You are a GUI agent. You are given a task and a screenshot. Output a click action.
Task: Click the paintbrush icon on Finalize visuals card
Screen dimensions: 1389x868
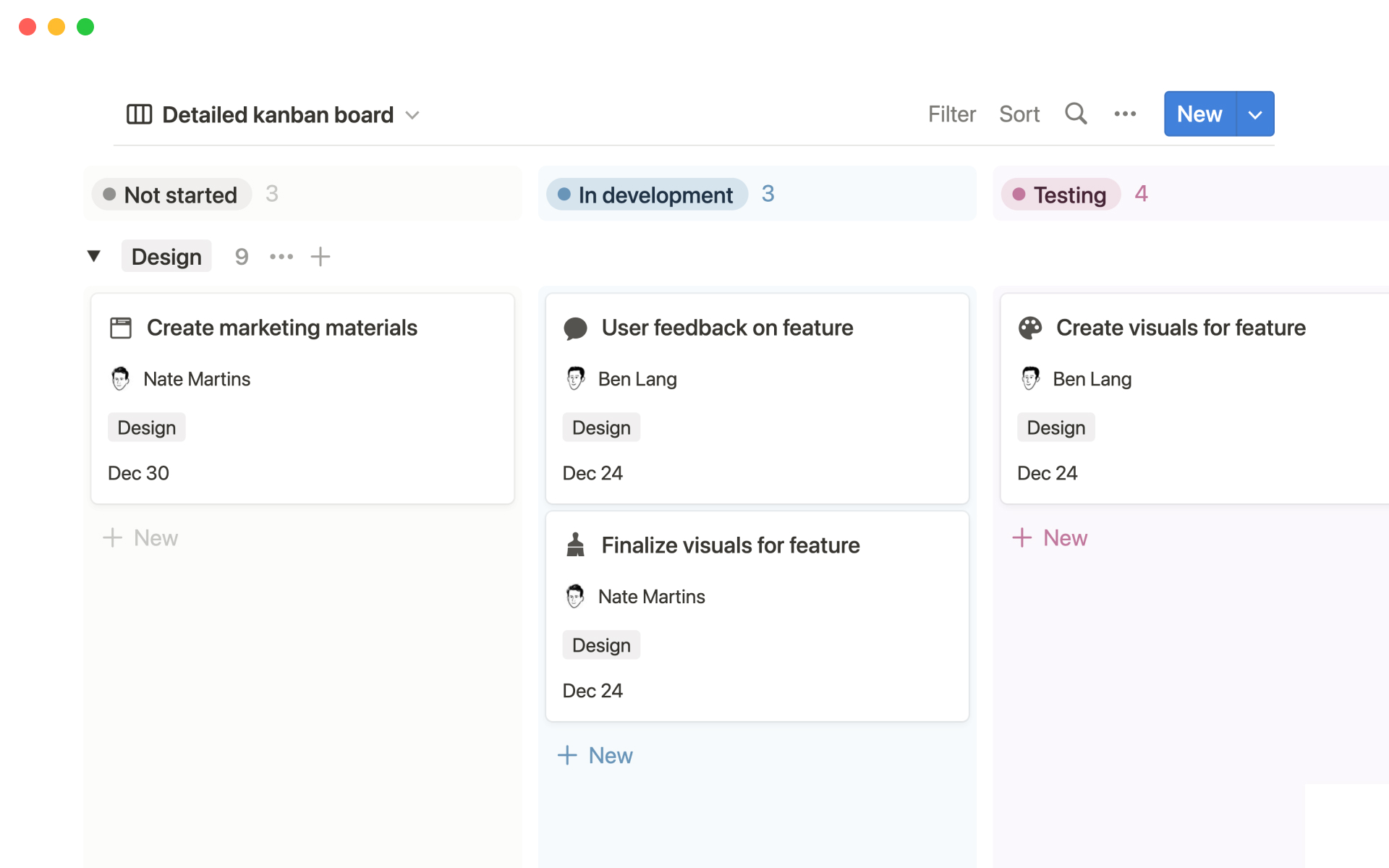[575, 545]
